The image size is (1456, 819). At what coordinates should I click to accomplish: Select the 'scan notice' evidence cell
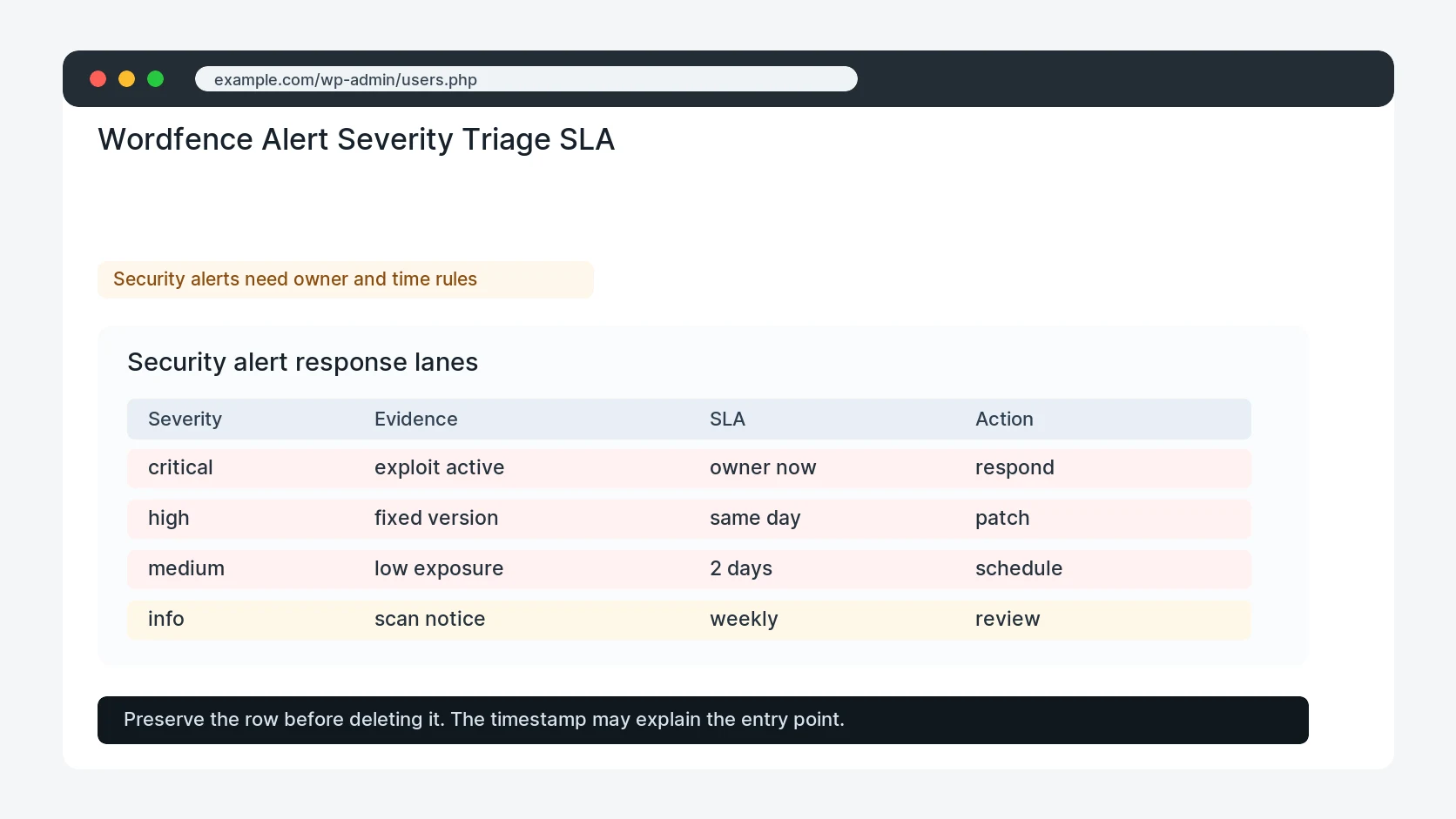click(429, 620)
